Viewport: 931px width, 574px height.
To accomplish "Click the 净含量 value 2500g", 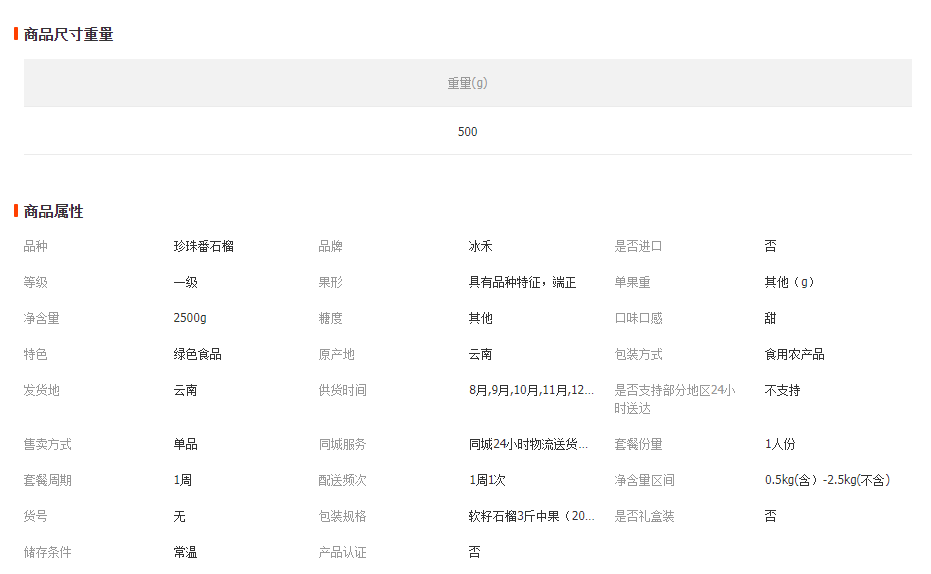I will pyautogui.click(x=190, y=318).
